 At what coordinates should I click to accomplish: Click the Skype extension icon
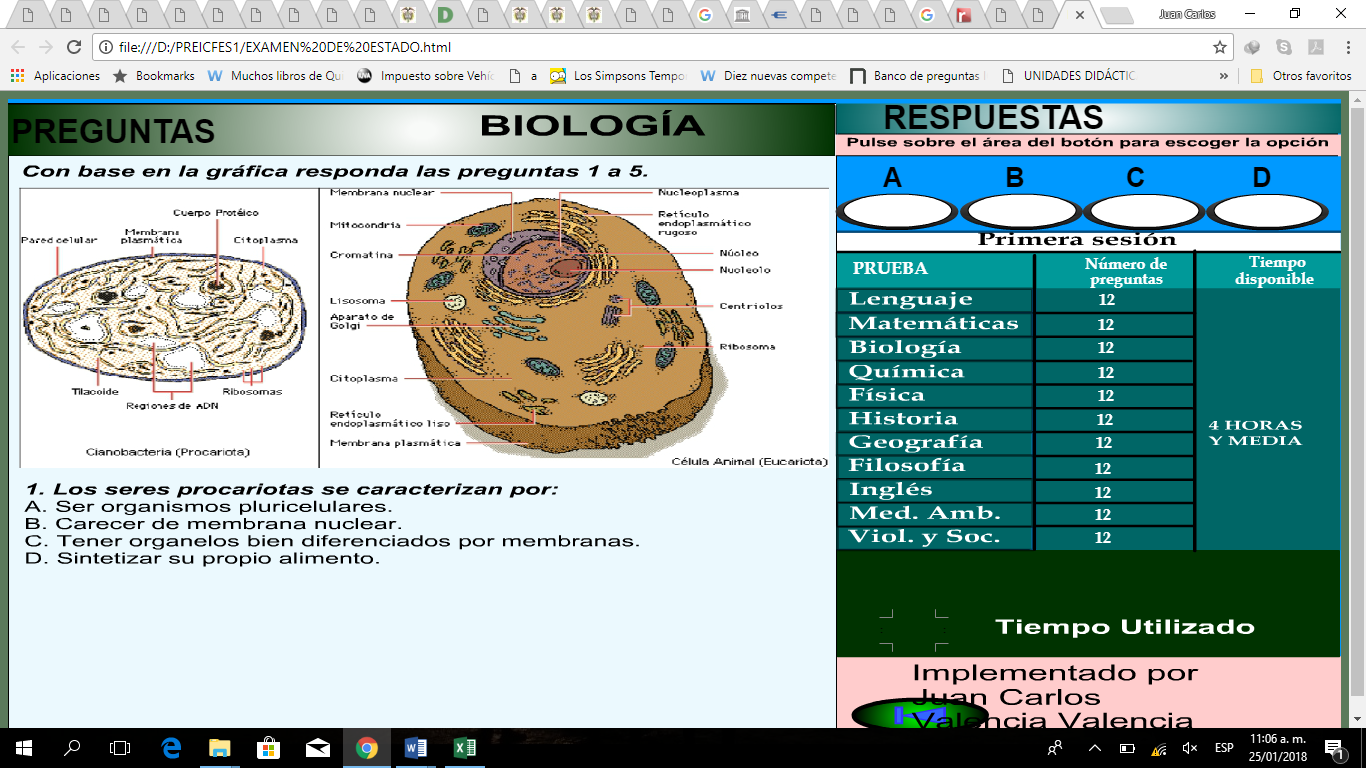[x=1283, y=47]
